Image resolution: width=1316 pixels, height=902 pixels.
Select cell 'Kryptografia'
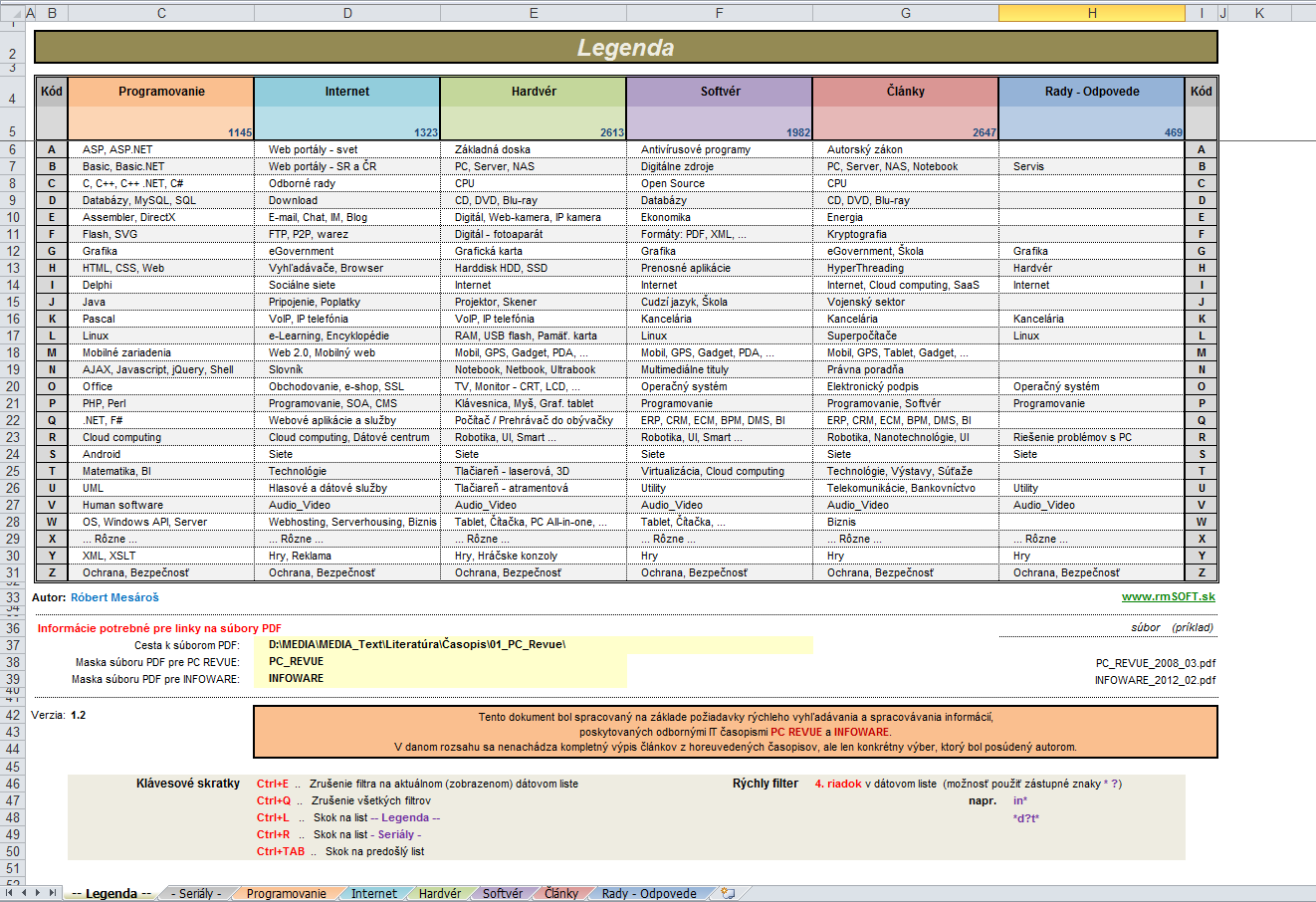pos(906,234)
